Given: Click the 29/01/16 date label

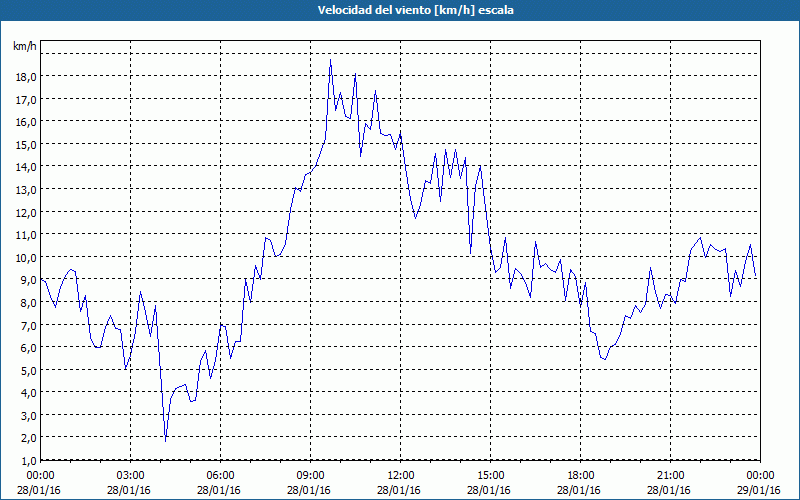Looking at the screenshot, I should pyautogui.click(x=759, y=490).
